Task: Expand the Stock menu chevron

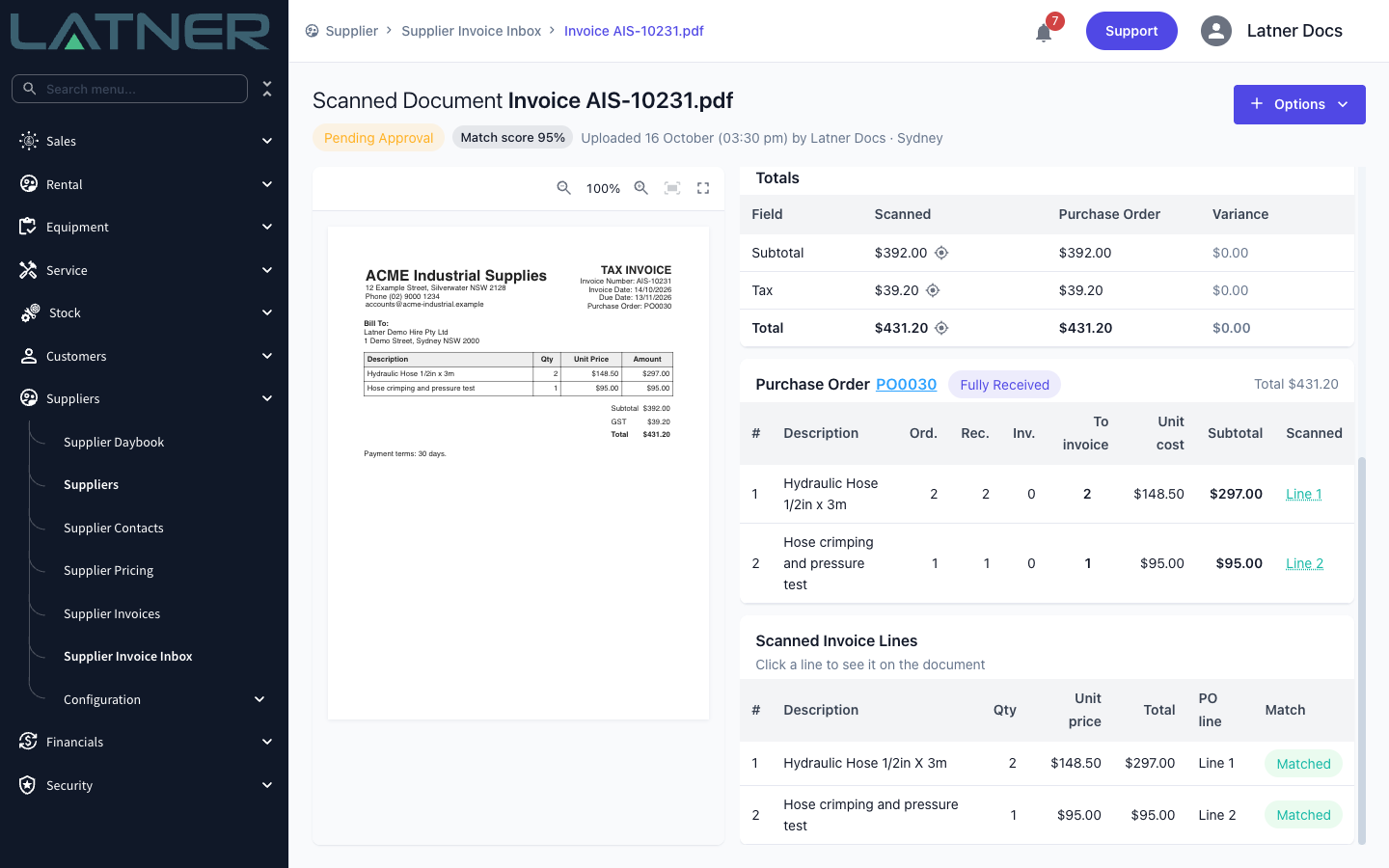Action: [x=267, y=312]
